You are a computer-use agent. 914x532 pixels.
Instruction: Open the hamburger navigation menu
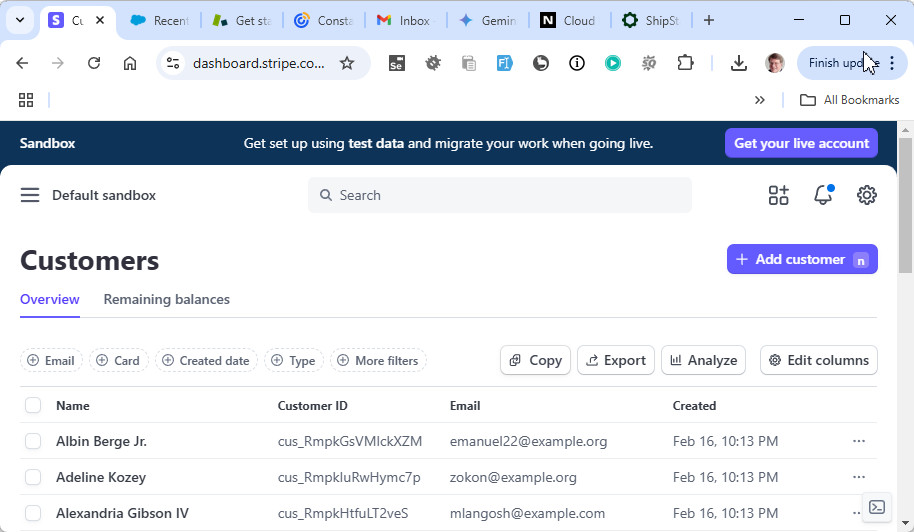pyautogui.click(x=30, y=195)
